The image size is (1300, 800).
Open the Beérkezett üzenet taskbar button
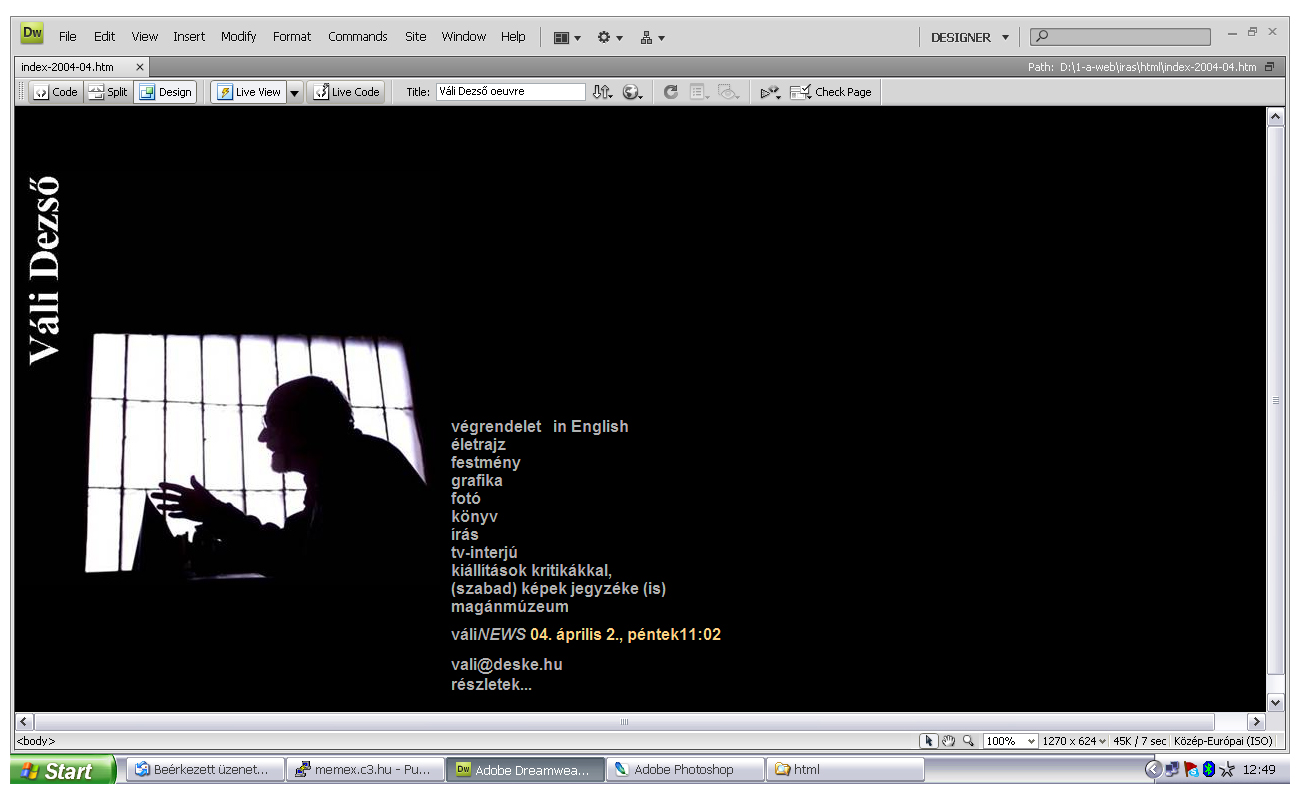click(204, 770)
